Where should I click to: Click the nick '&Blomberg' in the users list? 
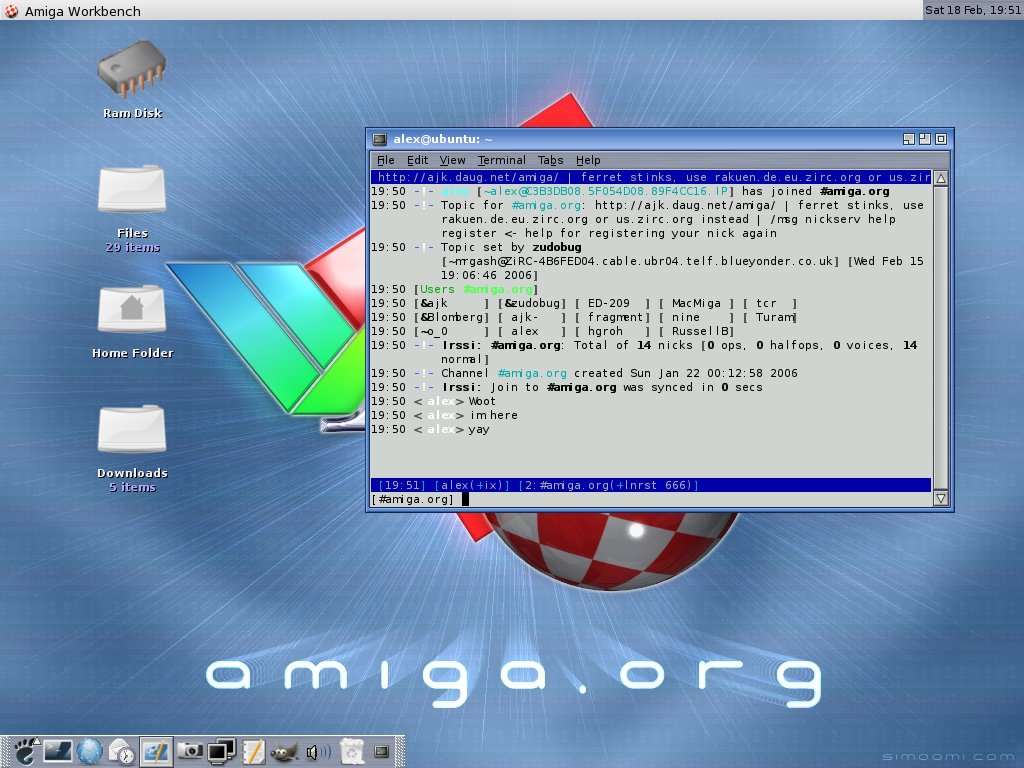point(451,317)
